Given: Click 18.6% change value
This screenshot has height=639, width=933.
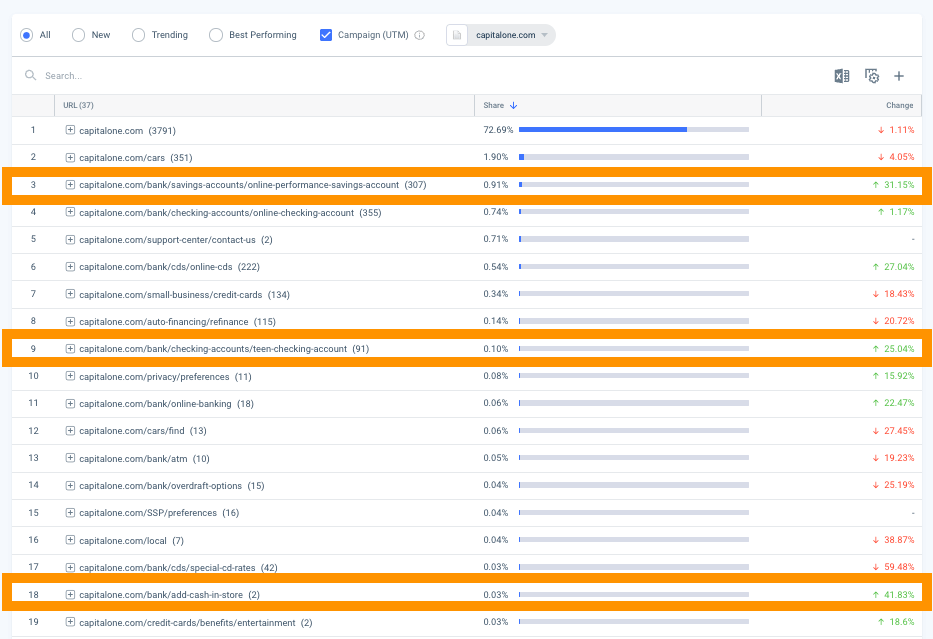Looking at the screenshot, I should (901, 622).
